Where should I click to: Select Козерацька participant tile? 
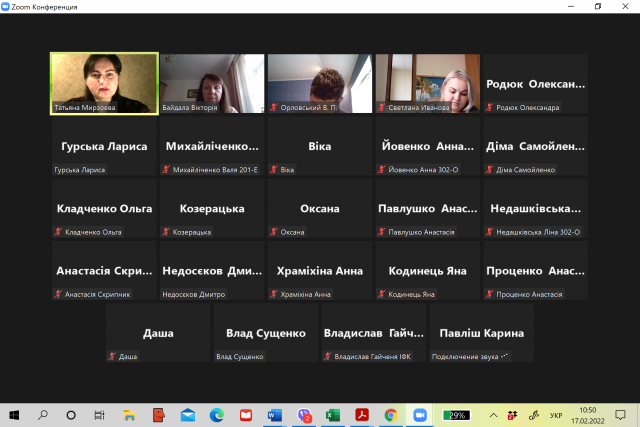pyautogui.click(x=212, y=208)
